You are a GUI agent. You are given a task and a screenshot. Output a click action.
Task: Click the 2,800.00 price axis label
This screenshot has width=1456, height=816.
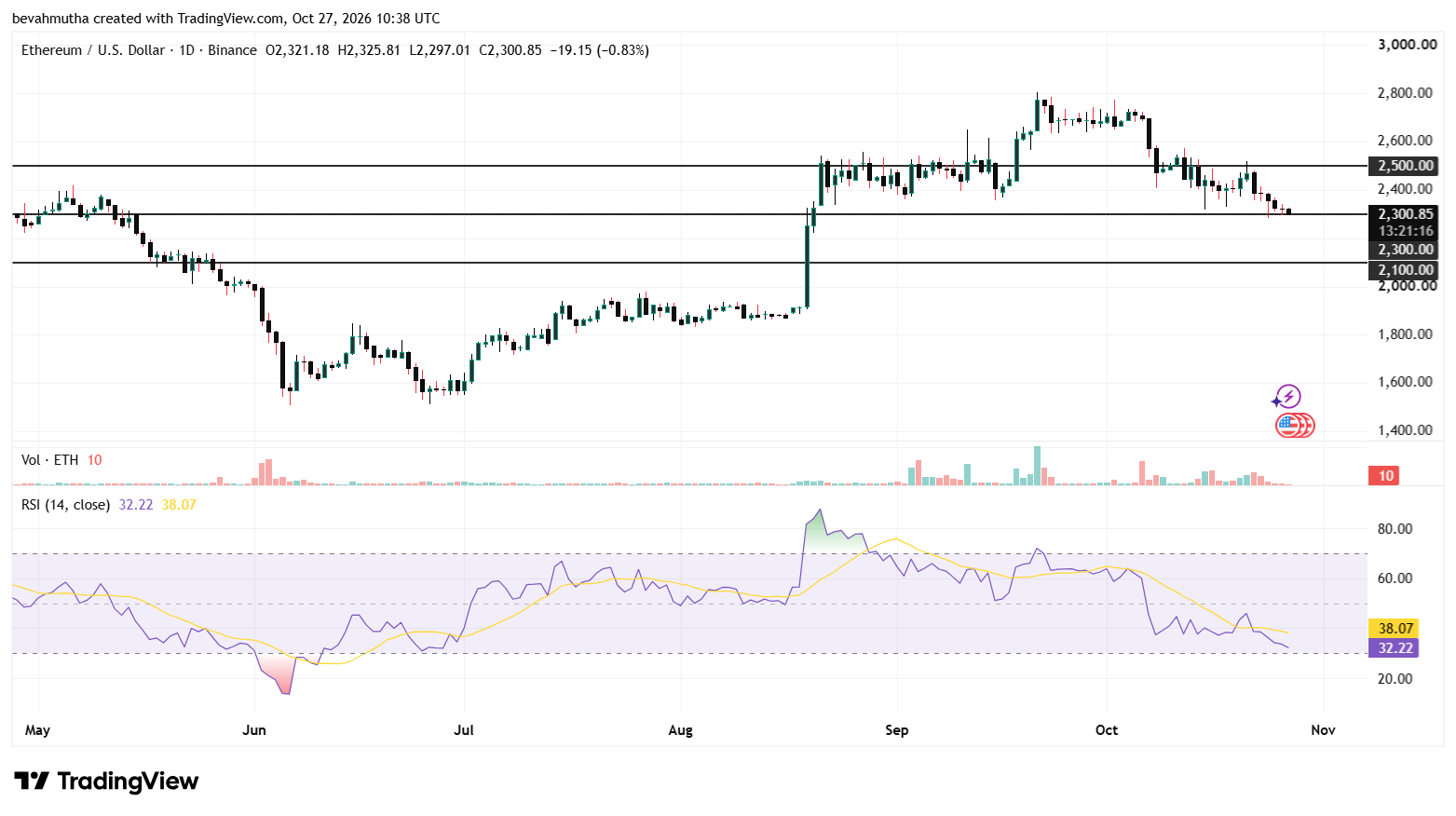click(x=1406, y=93)
